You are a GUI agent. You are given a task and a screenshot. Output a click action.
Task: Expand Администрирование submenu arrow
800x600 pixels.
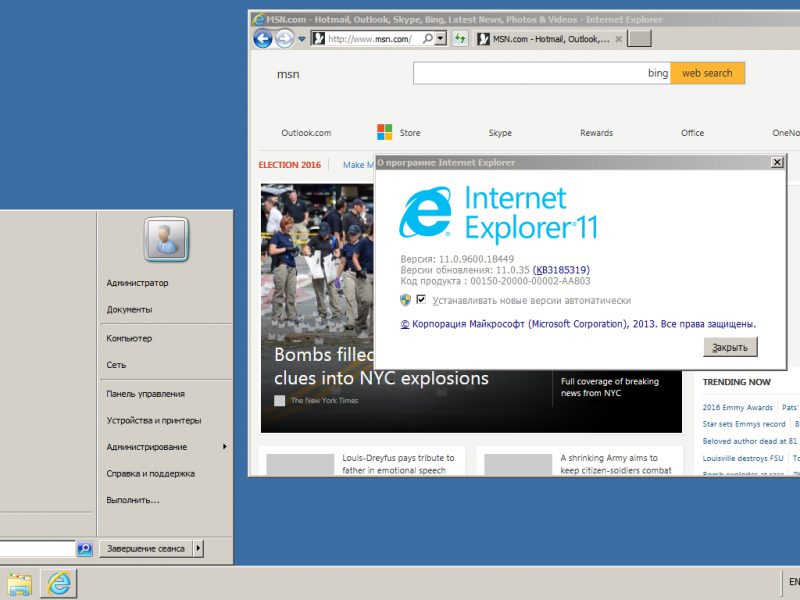[x=224, y=447]
